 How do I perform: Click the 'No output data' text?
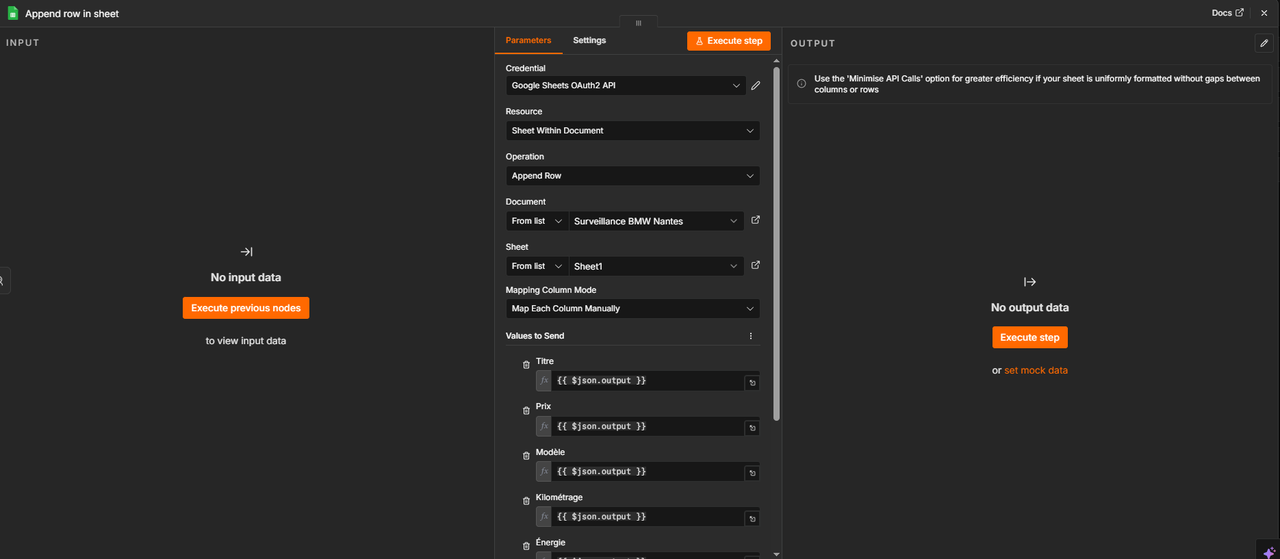pyautogui.click(x=1030, y=307)
